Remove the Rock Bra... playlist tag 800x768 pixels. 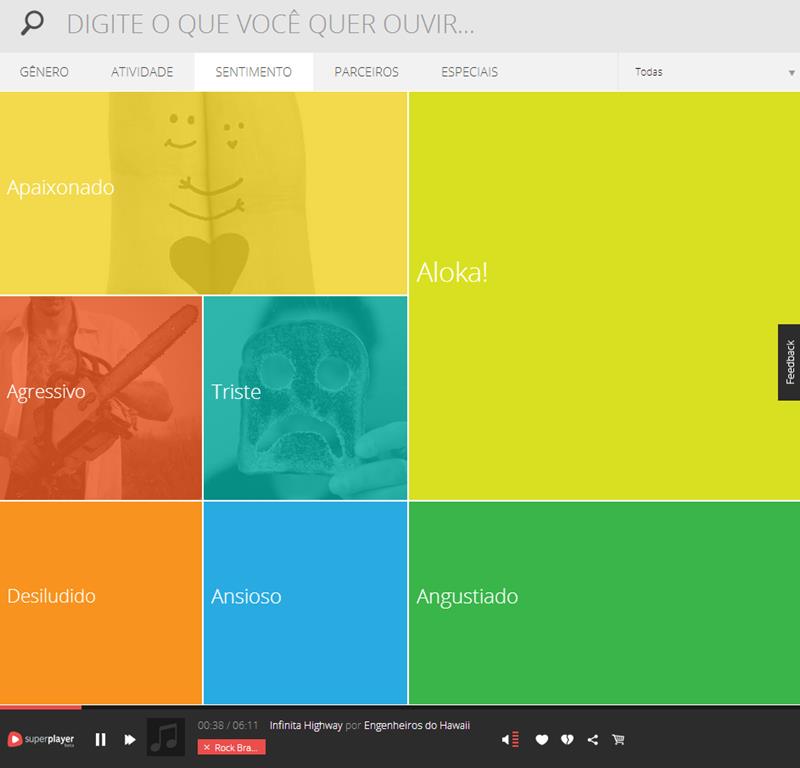[x=206, y=748]
